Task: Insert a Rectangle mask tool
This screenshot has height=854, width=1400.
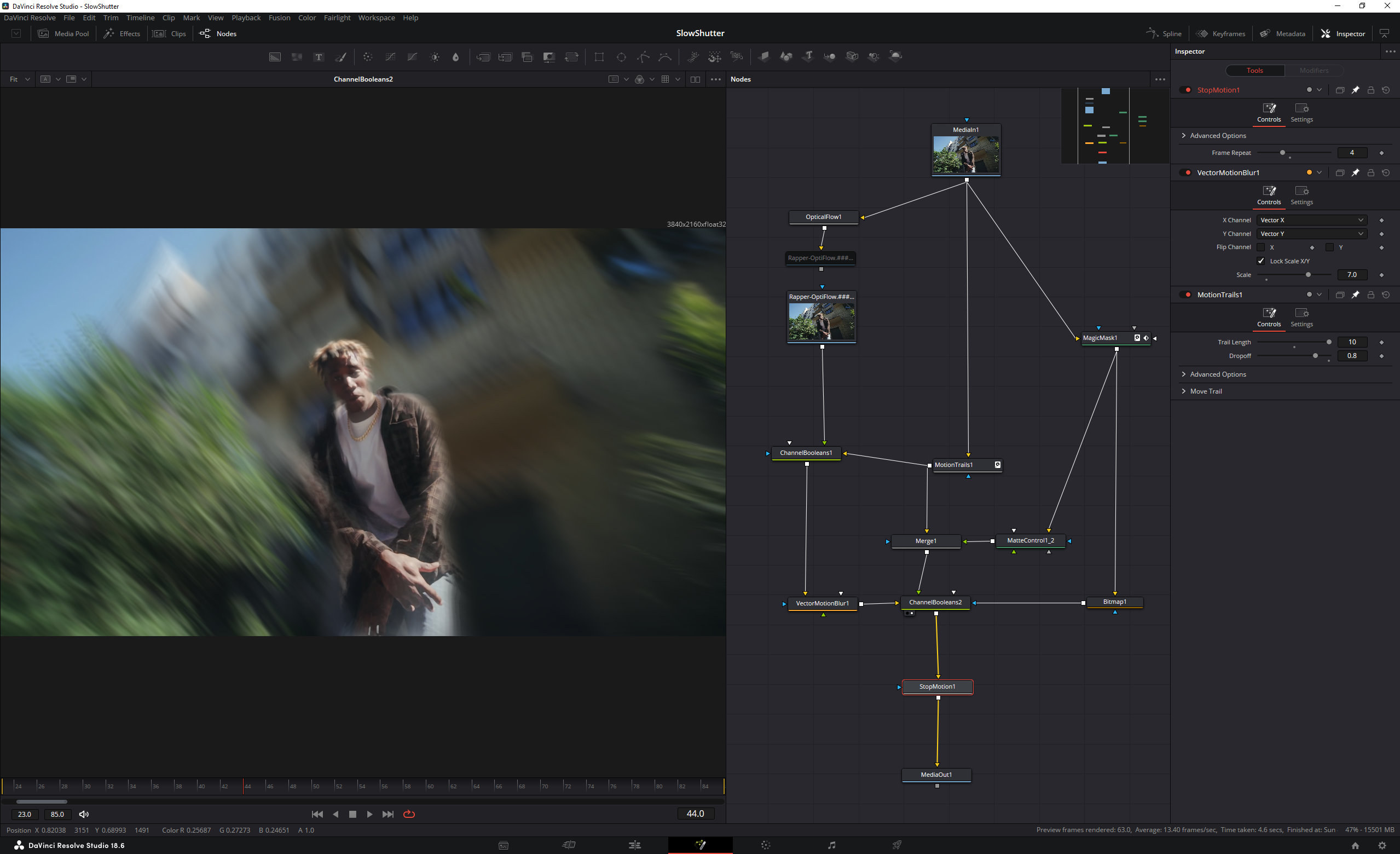Action: (599, 57)
